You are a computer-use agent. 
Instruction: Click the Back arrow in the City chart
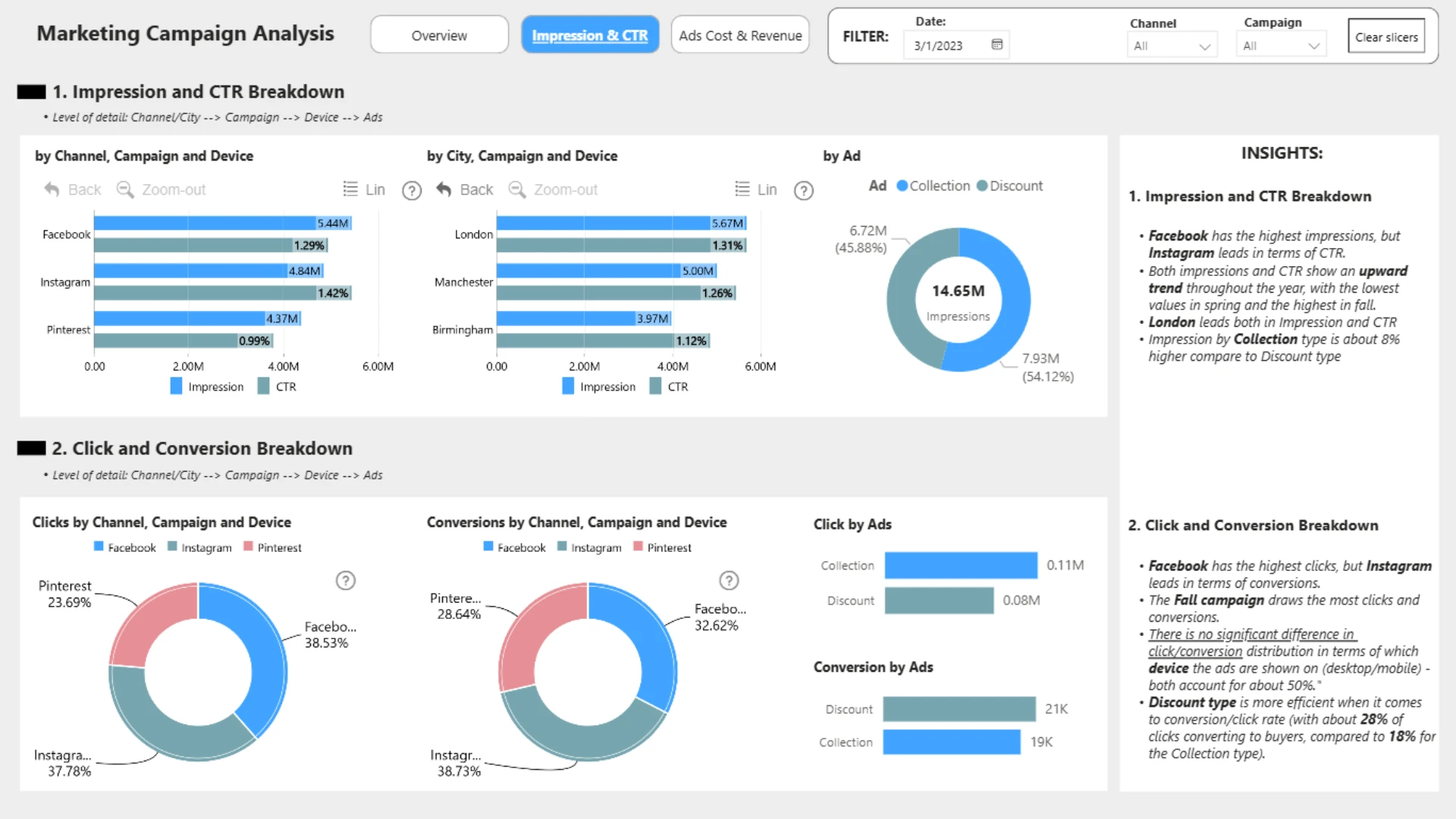pyautogui.click(x=444, y=190)
